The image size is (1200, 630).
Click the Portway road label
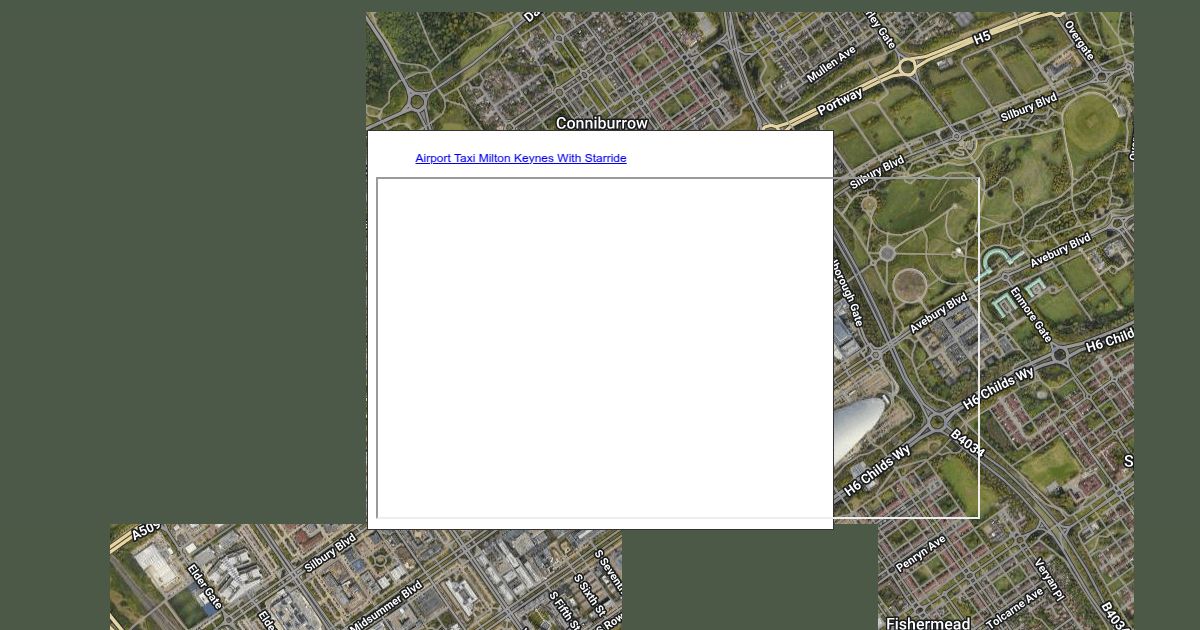tap(839, 102)
